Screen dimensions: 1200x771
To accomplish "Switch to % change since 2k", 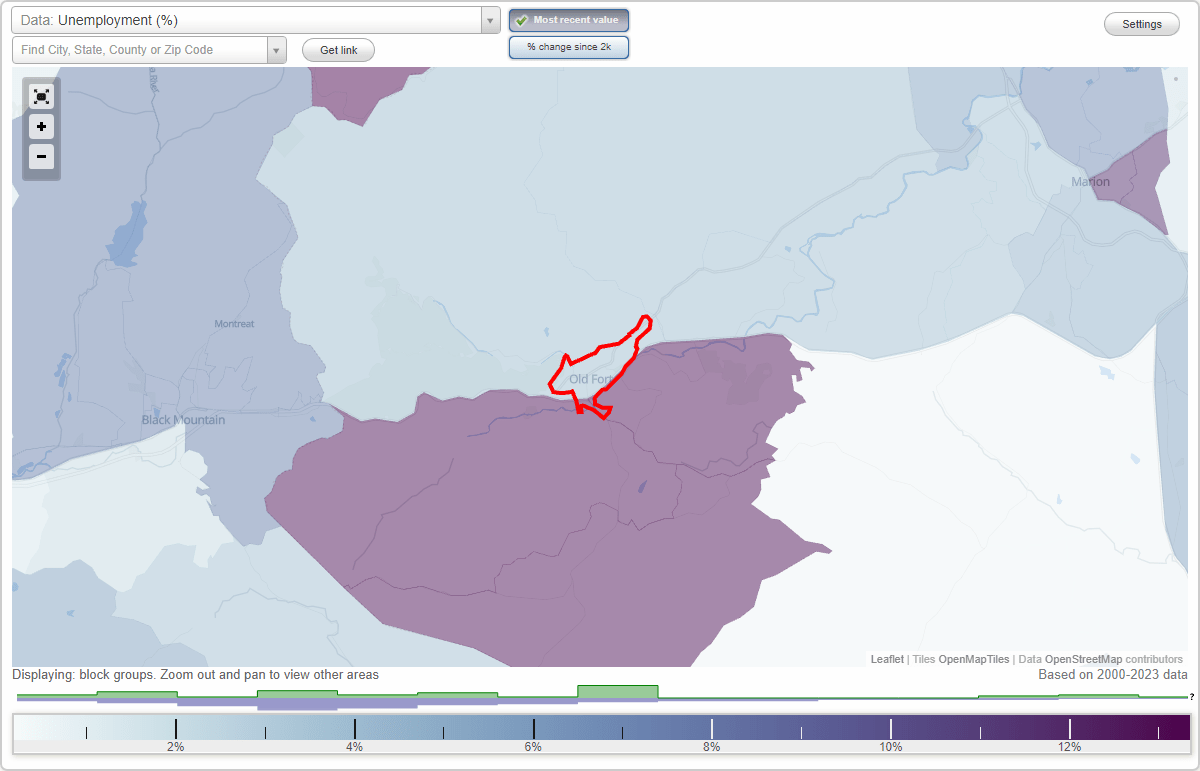I will pos(569,47).
